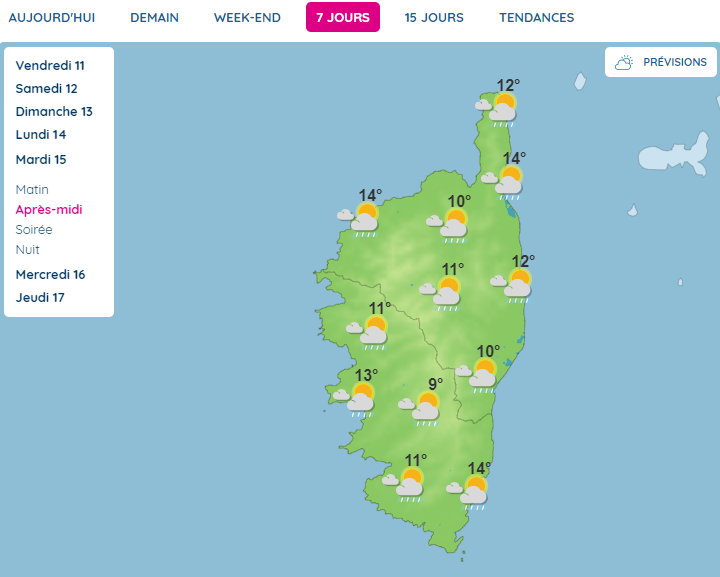
Task: Open the AUJOURD'HUI forecast tab
Action: (x=52, y=17)
